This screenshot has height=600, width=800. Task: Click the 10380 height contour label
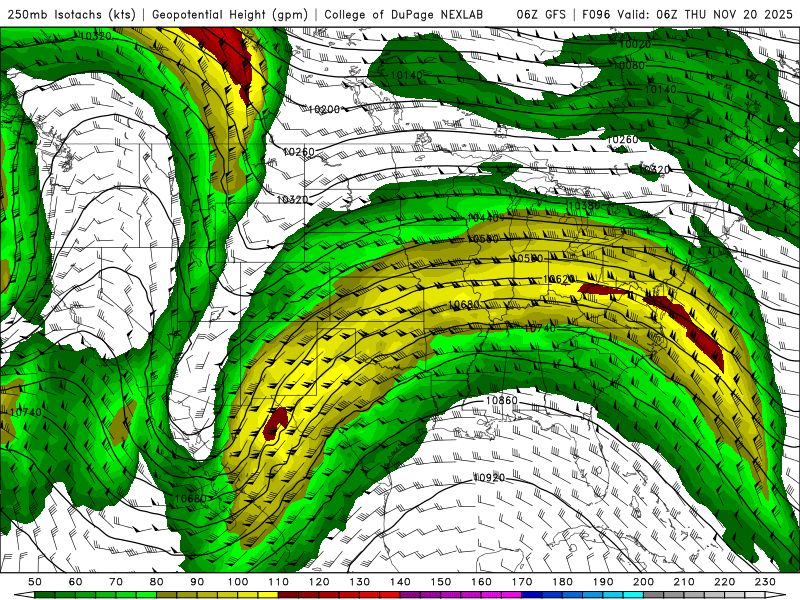[x=584, y=206]
